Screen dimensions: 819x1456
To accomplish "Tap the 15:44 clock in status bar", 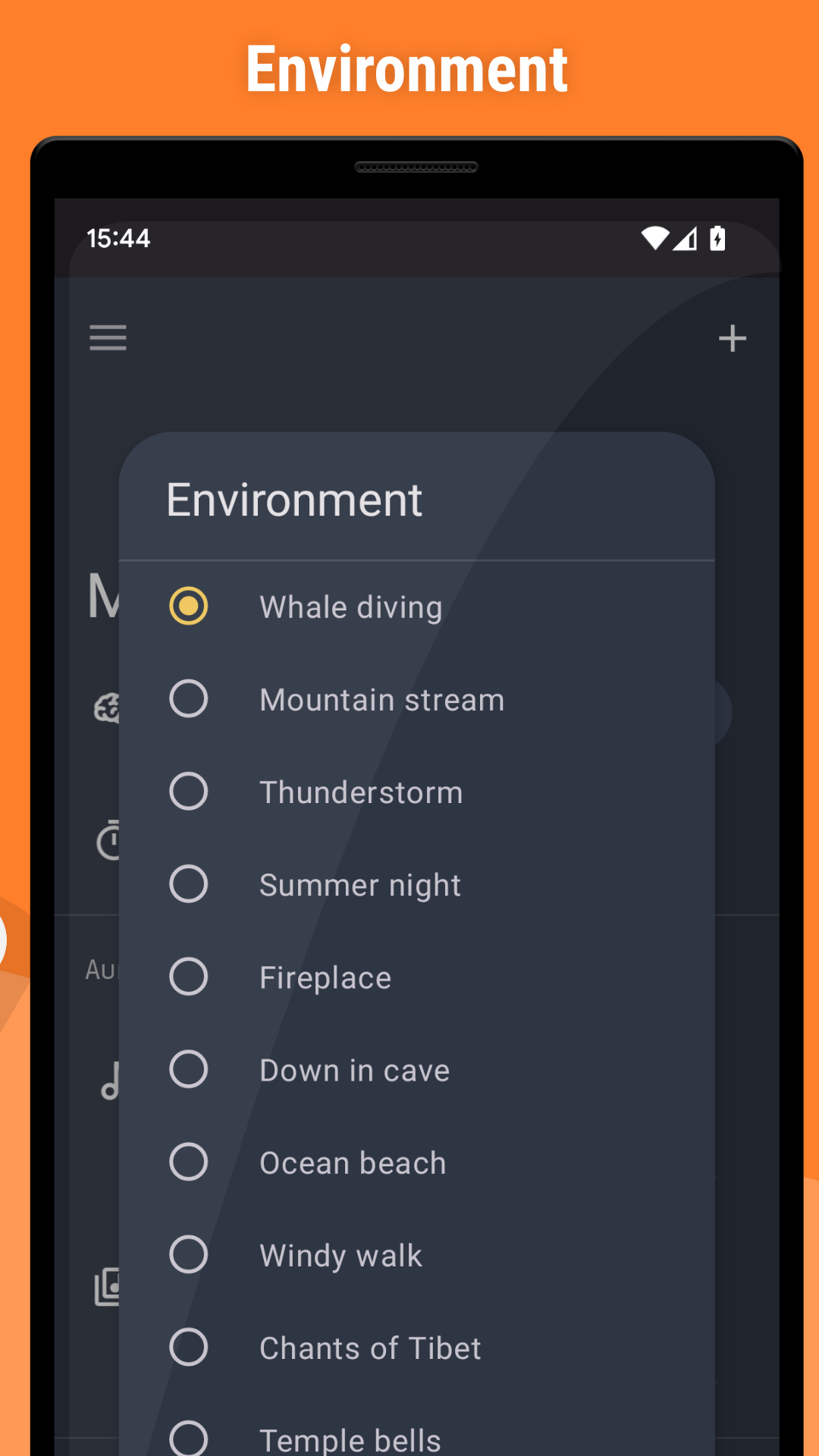I will point(118,239).
